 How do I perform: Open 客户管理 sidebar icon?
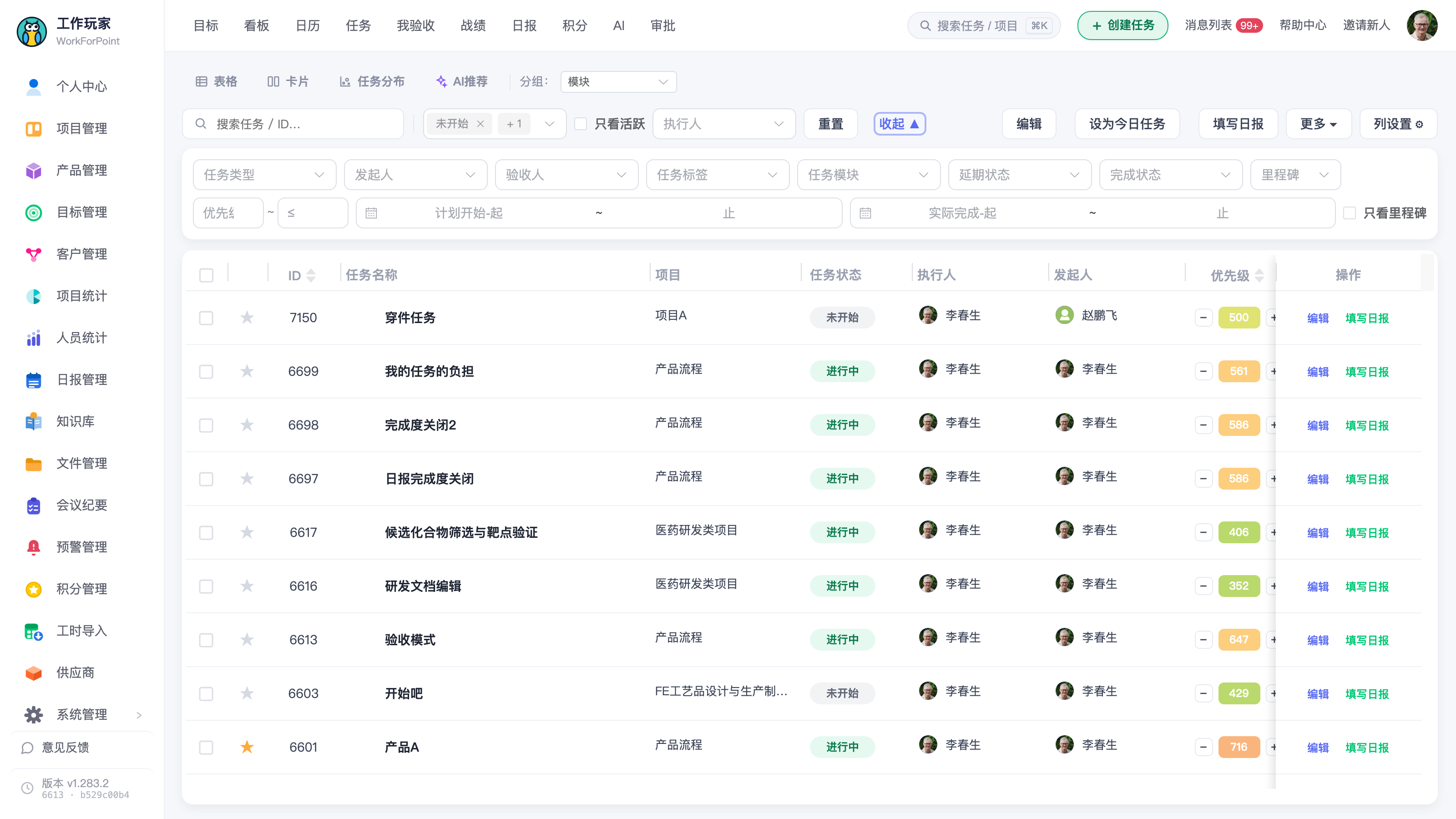[x=33, y=254]
